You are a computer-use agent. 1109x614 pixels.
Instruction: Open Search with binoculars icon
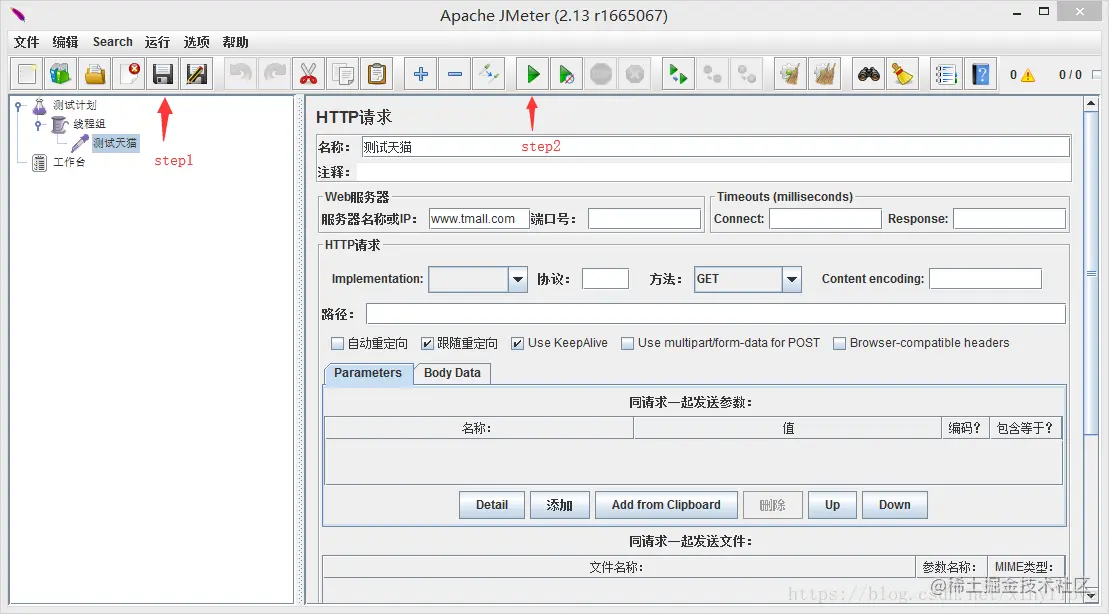869,74
